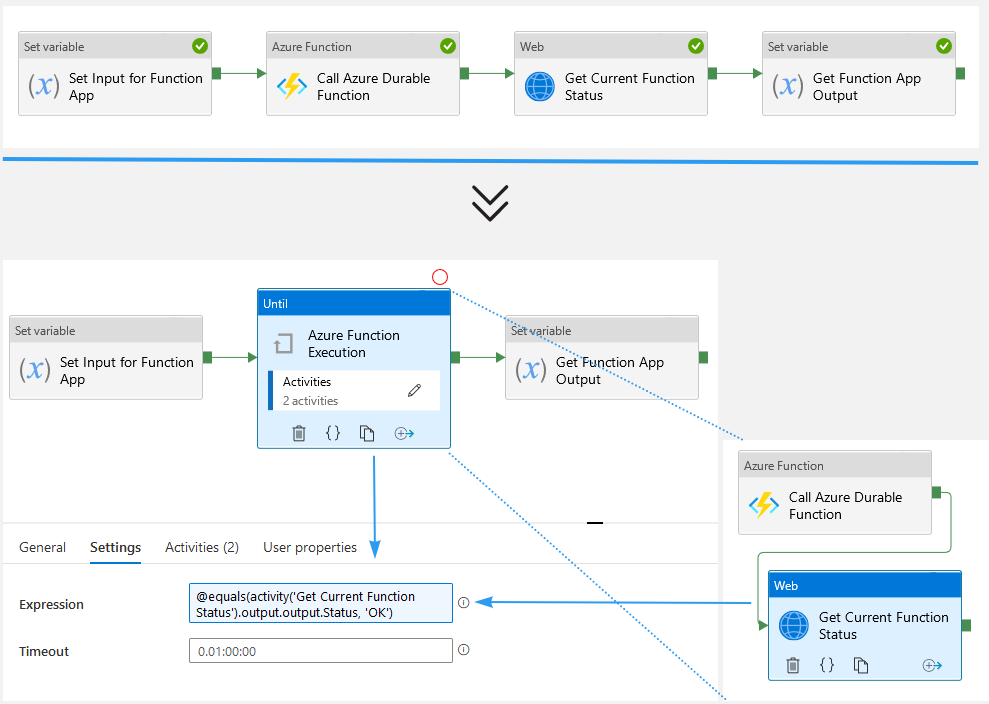989x704 pixels.
Task: Click lightning icon of the activity inside Until
Action: (x=764, y=505)
